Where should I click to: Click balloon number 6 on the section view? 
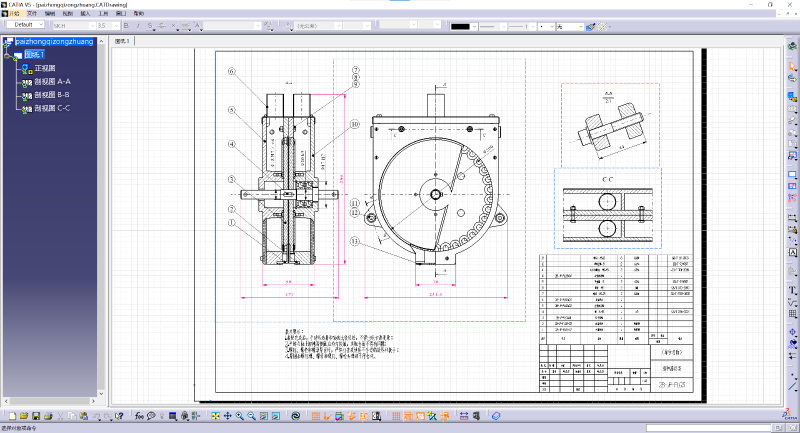pyautogui.click(x=232, y=71)
